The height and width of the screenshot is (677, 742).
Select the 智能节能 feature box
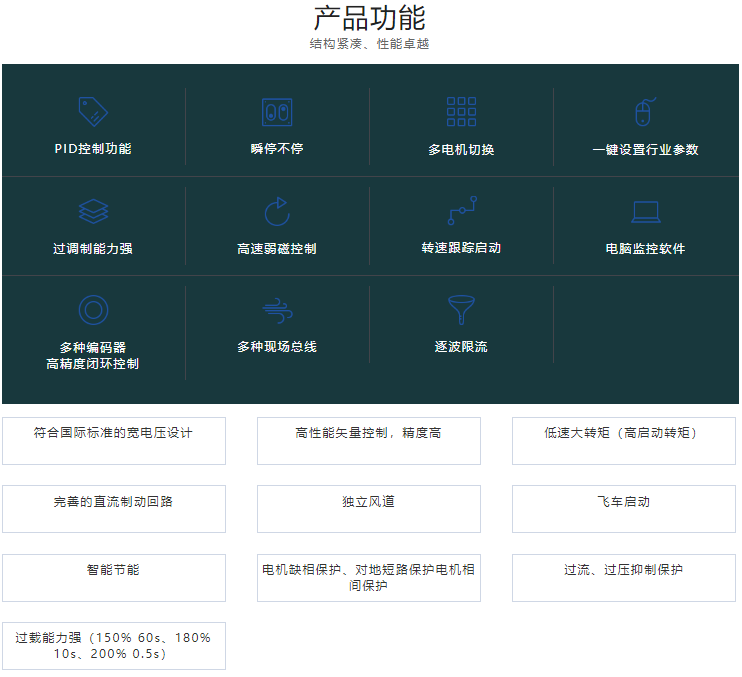(114, 577)
